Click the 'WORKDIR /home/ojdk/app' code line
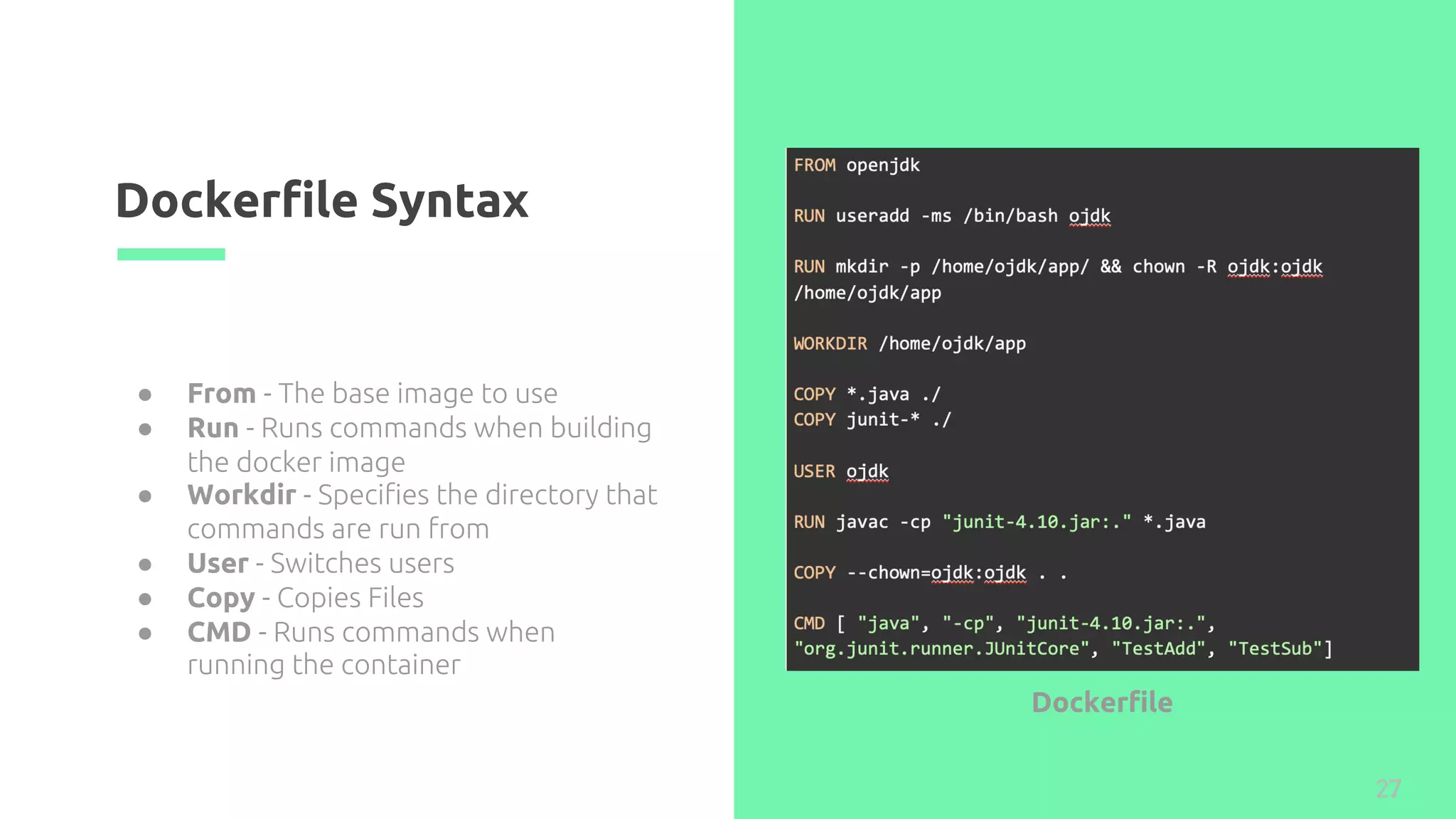The height and width of the screenshot is (819, 1456). (x=910, y=344)
